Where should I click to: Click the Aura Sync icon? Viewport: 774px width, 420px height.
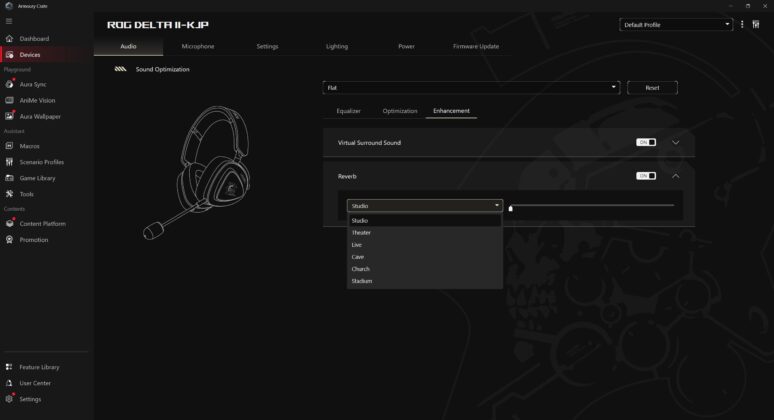pyautogui.click(x=9, y=84)
